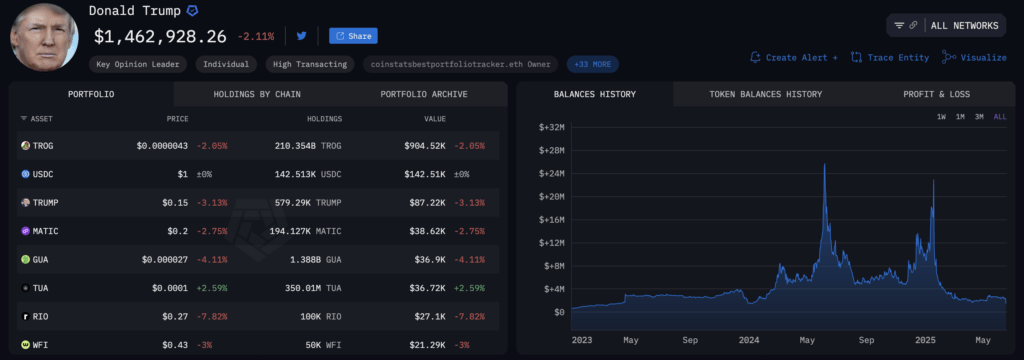Open the PORTFOLIO ARCHIVE tab
1024x360 pixels.
point(424,94)
